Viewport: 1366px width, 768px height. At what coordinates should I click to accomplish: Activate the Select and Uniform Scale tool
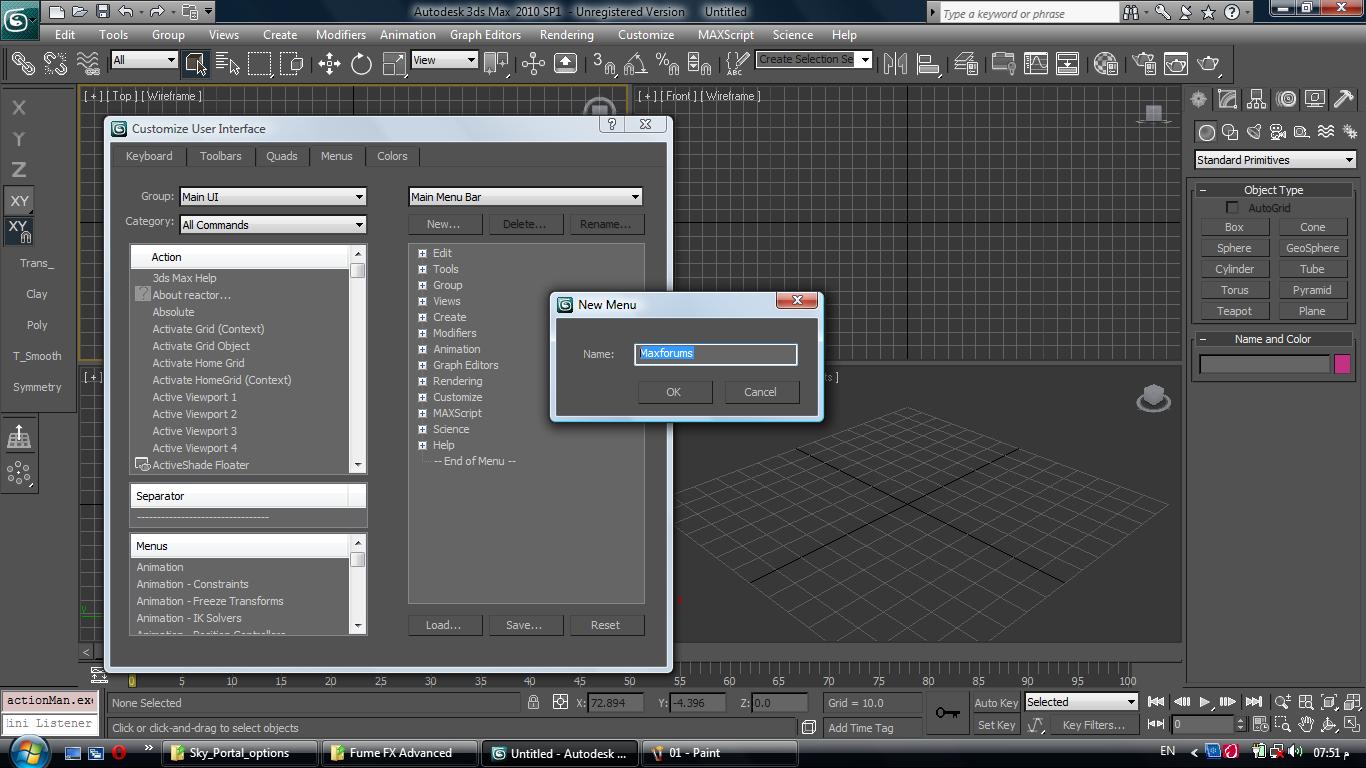point(394,64)
